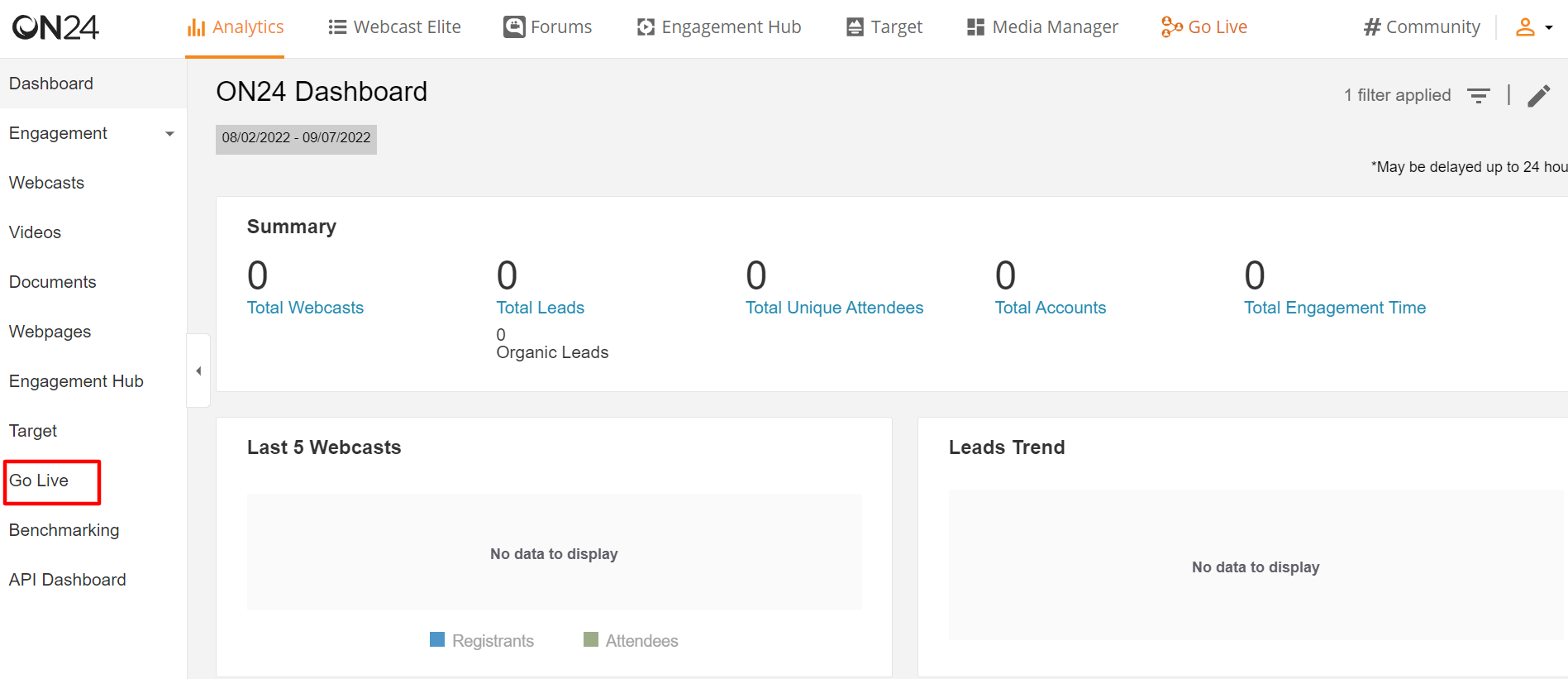Click the Leads Trend heading
The height and width of the screenshot is (679, 1568).
(x=1007, y=447)
